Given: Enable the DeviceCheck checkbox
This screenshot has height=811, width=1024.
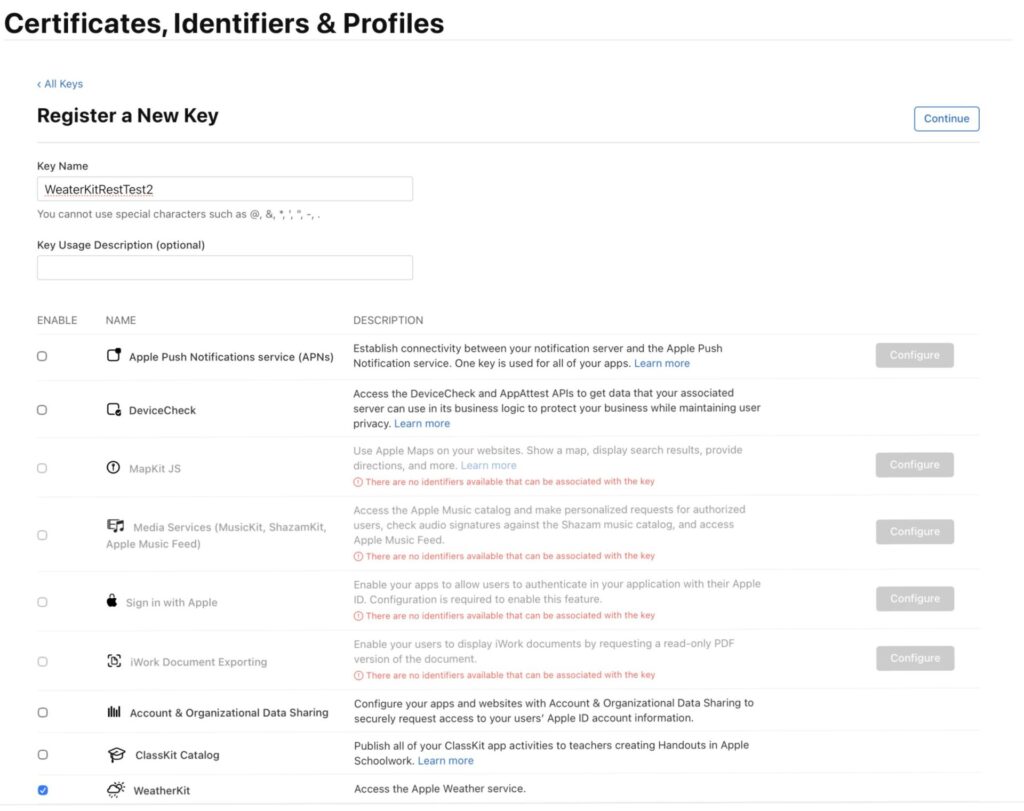Looking at the screenshot, I should [42, 410].
